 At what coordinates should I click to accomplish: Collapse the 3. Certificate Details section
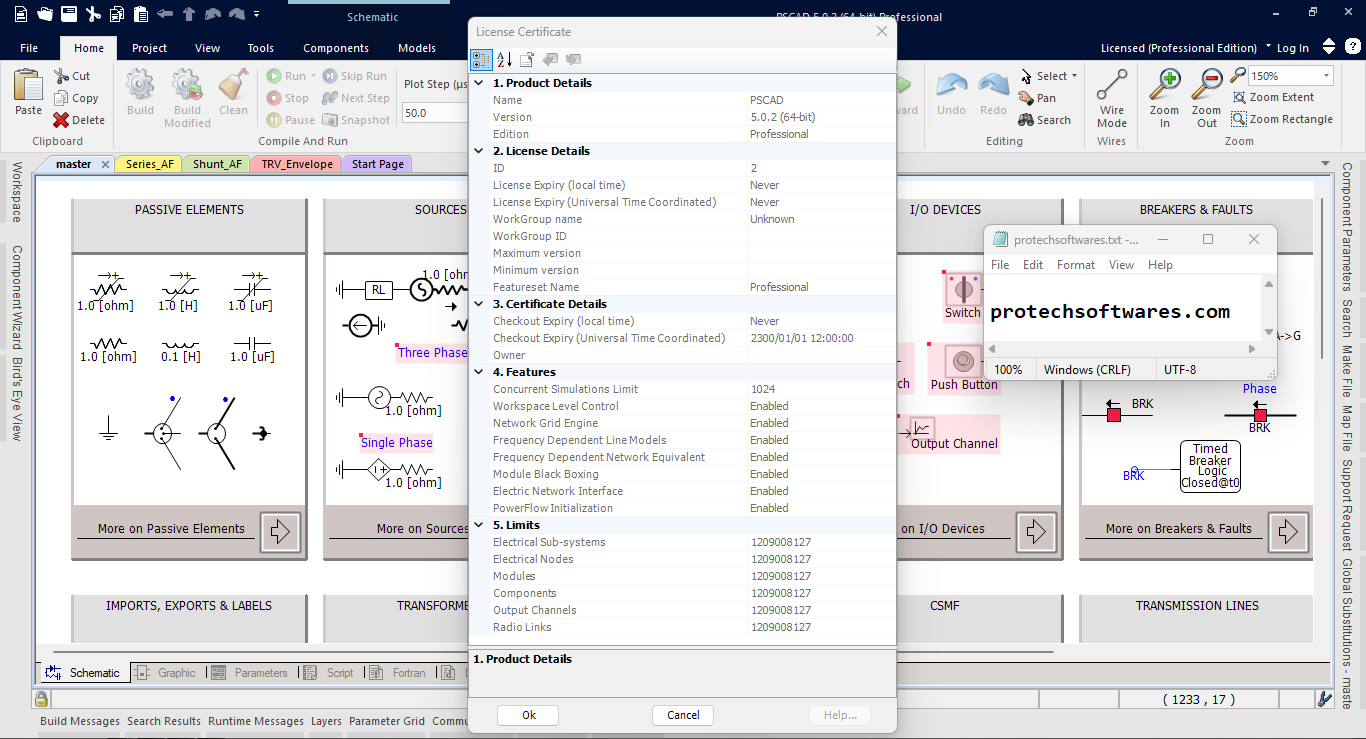[479, 304]
